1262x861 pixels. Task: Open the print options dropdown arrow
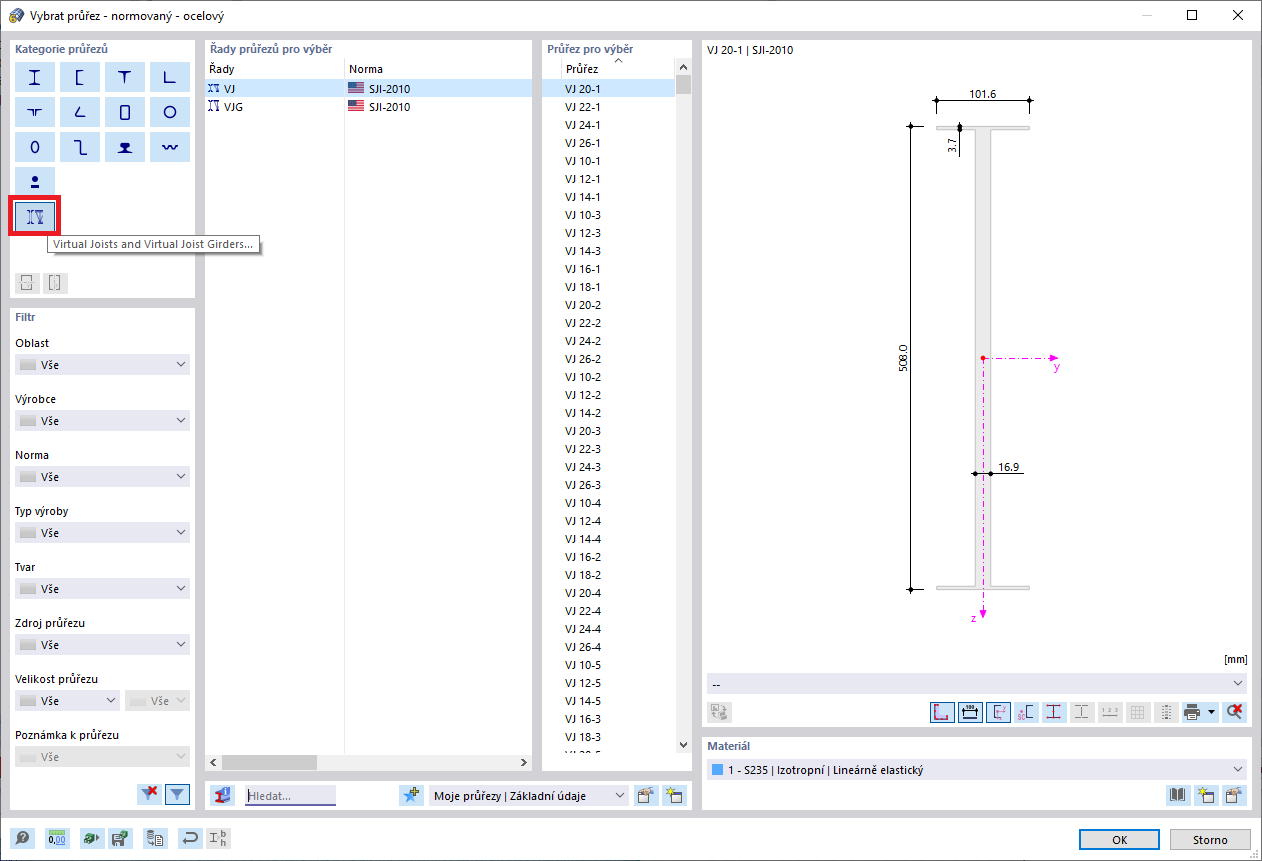tap(1212, 713)
